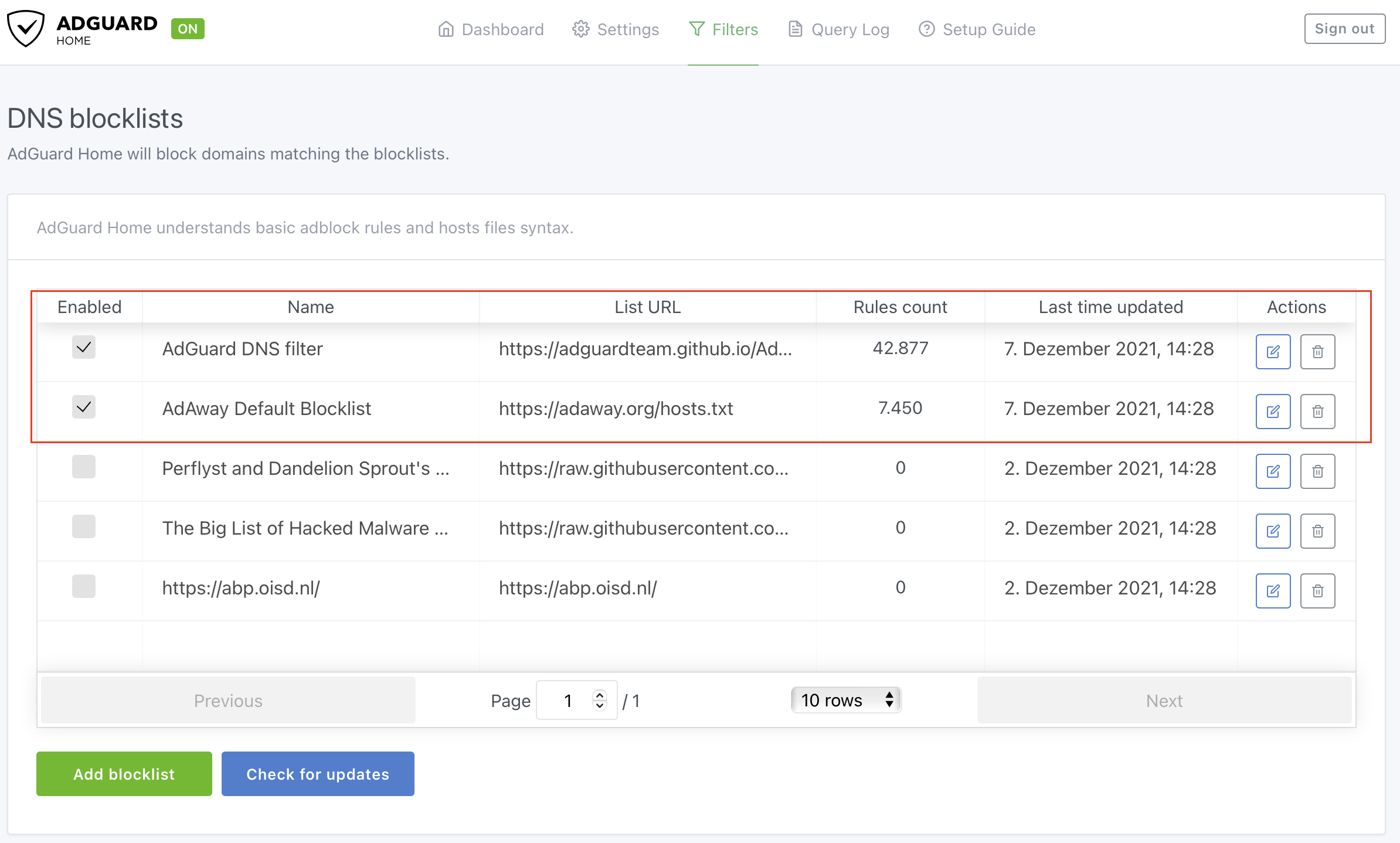Increment the page number stepper arrow

600,695
